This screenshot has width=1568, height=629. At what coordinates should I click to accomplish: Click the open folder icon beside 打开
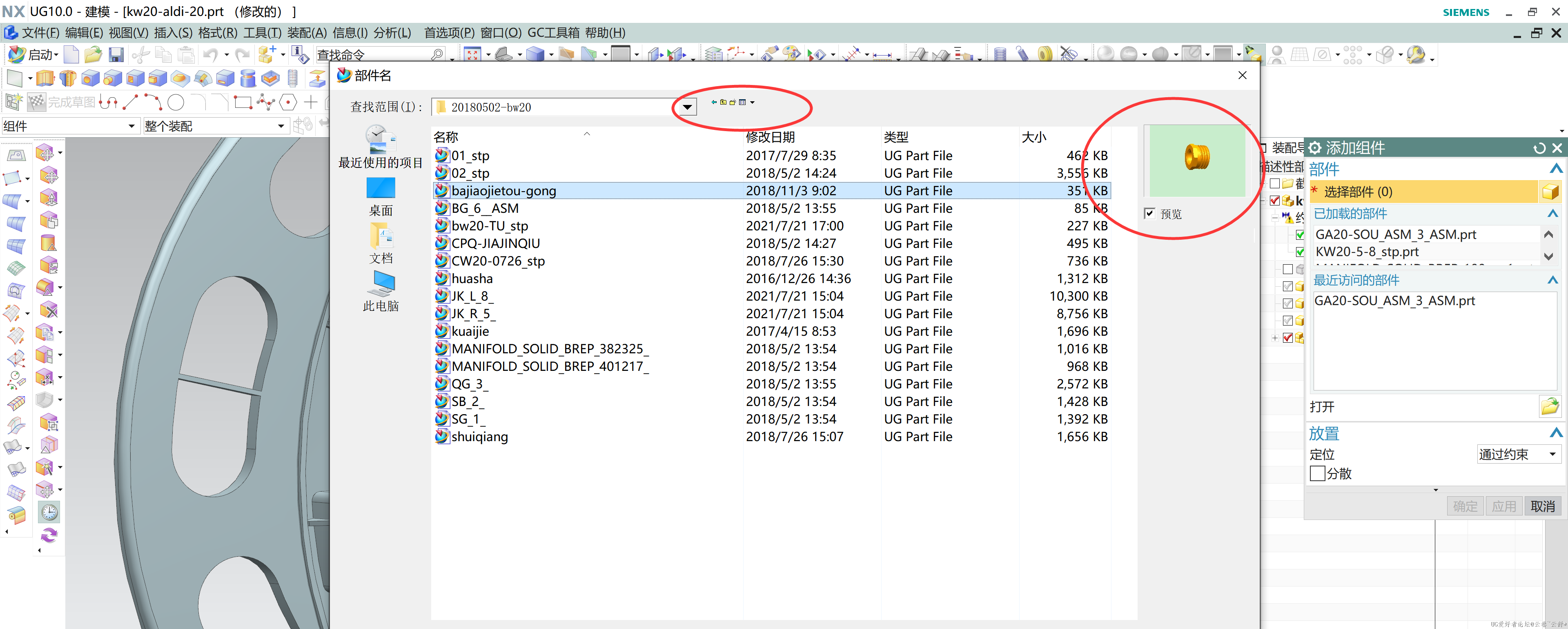(x=1550, y=406)
